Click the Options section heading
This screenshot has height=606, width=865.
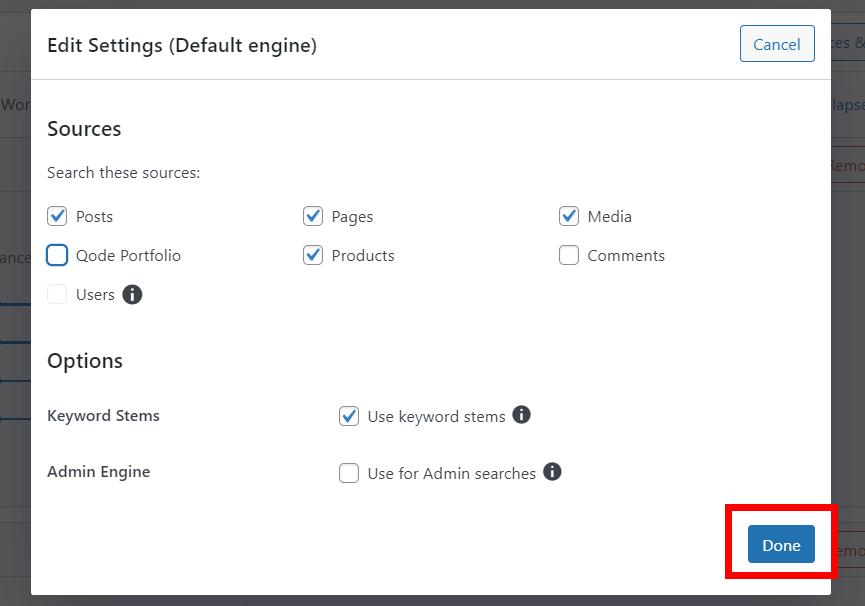click(x=85, y=361)
